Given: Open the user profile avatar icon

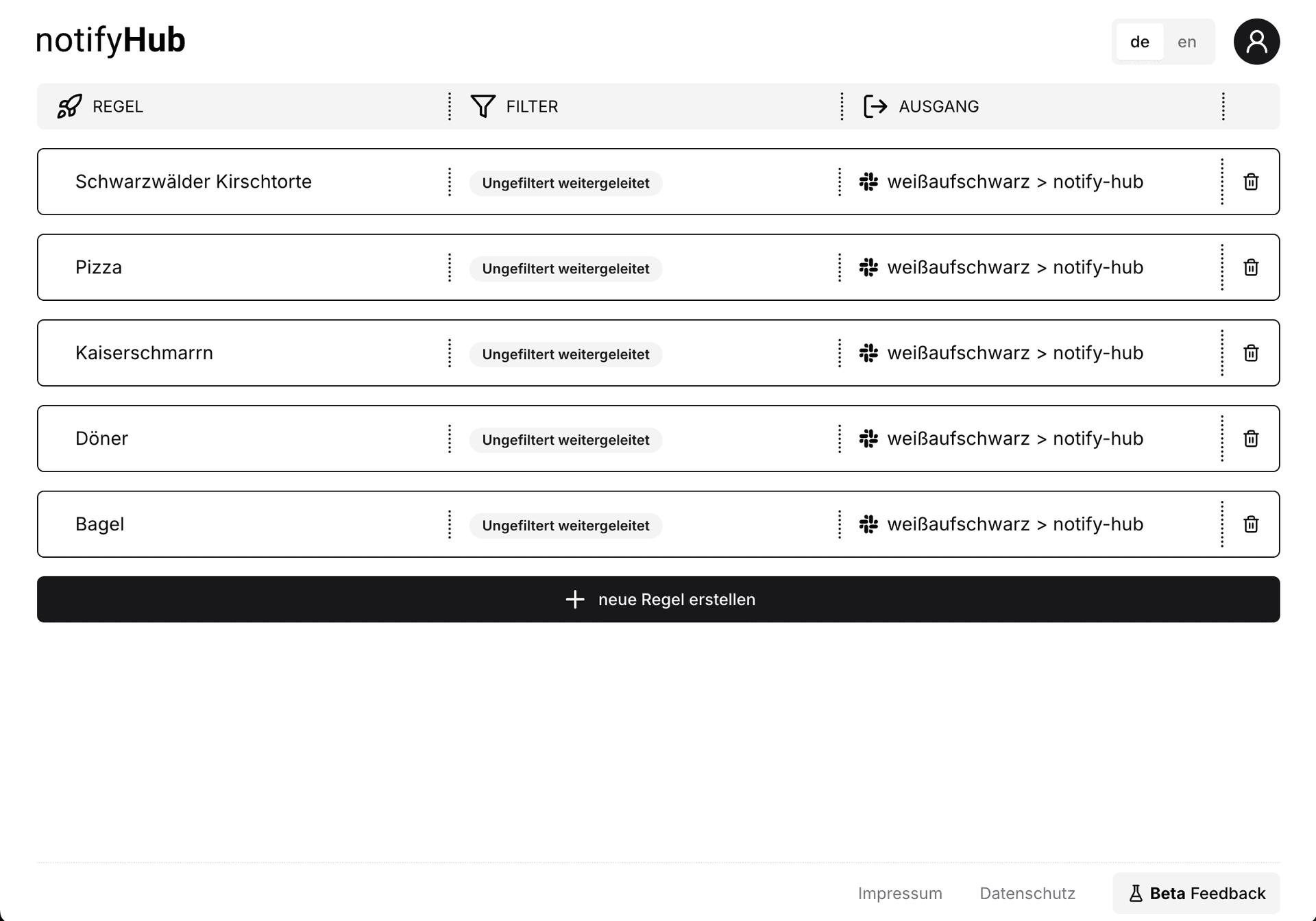Looking at the screenshot, I should click(x=1256, y=41).
